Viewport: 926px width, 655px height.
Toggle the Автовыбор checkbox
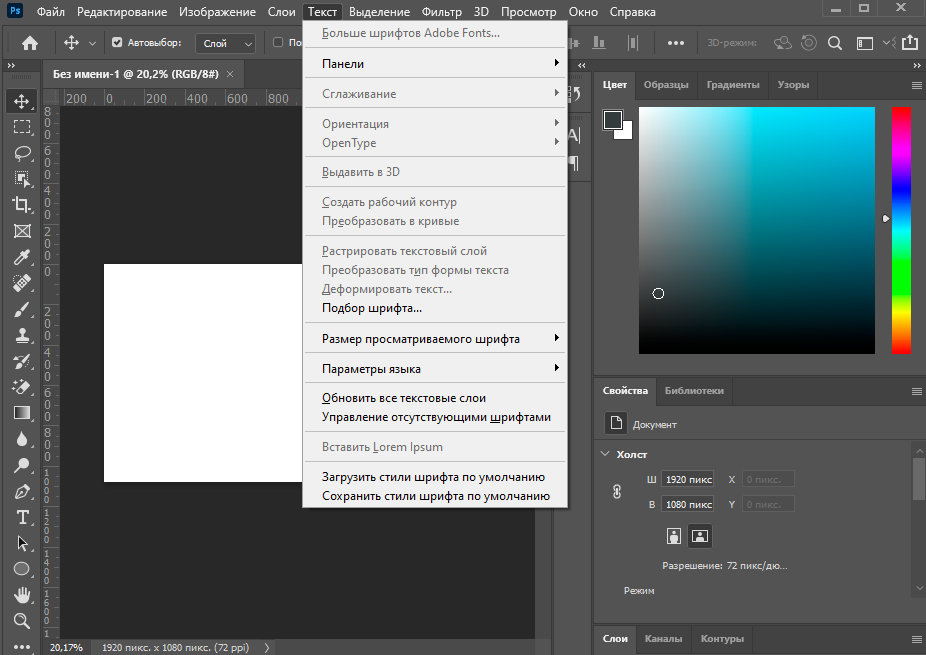point(117,43)
